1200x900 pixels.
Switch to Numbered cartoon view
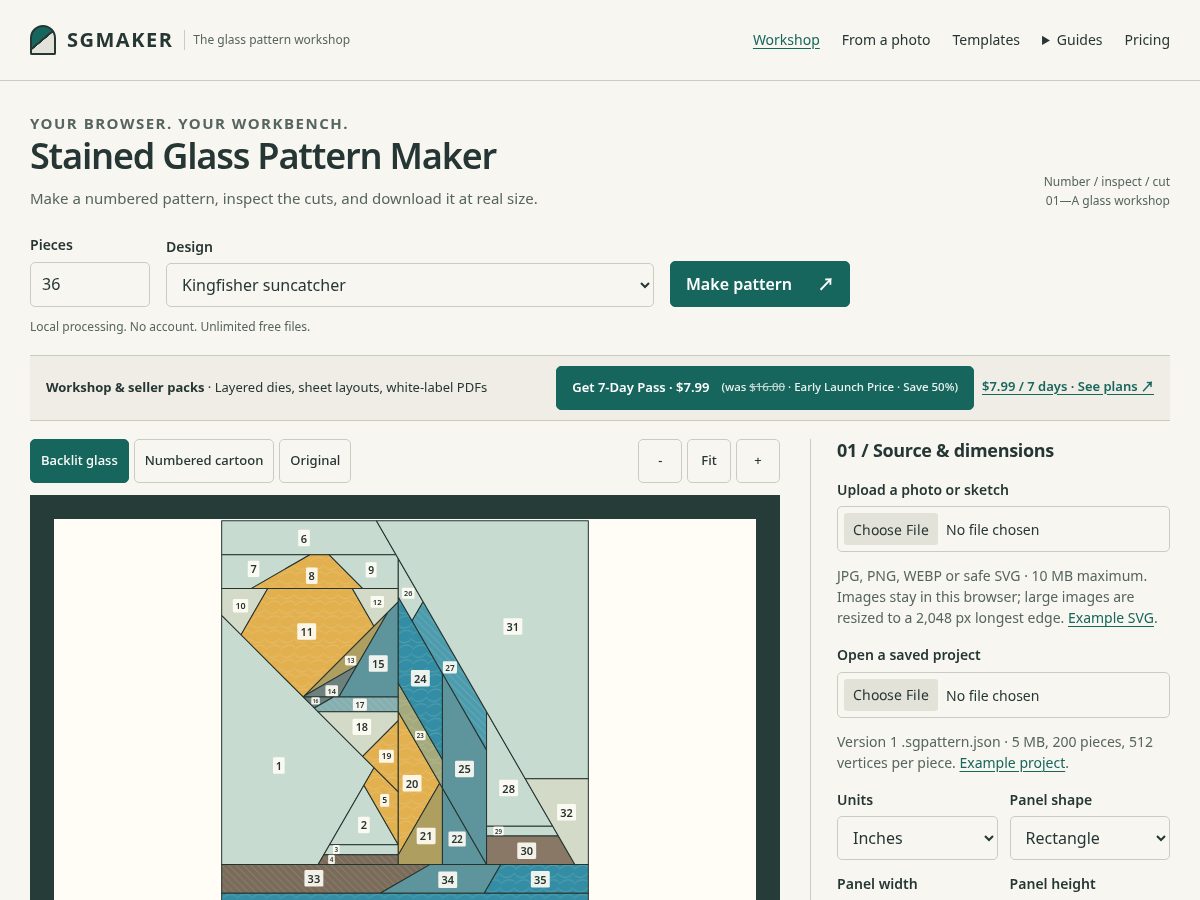pyautogui.click(x=204, y=461)
